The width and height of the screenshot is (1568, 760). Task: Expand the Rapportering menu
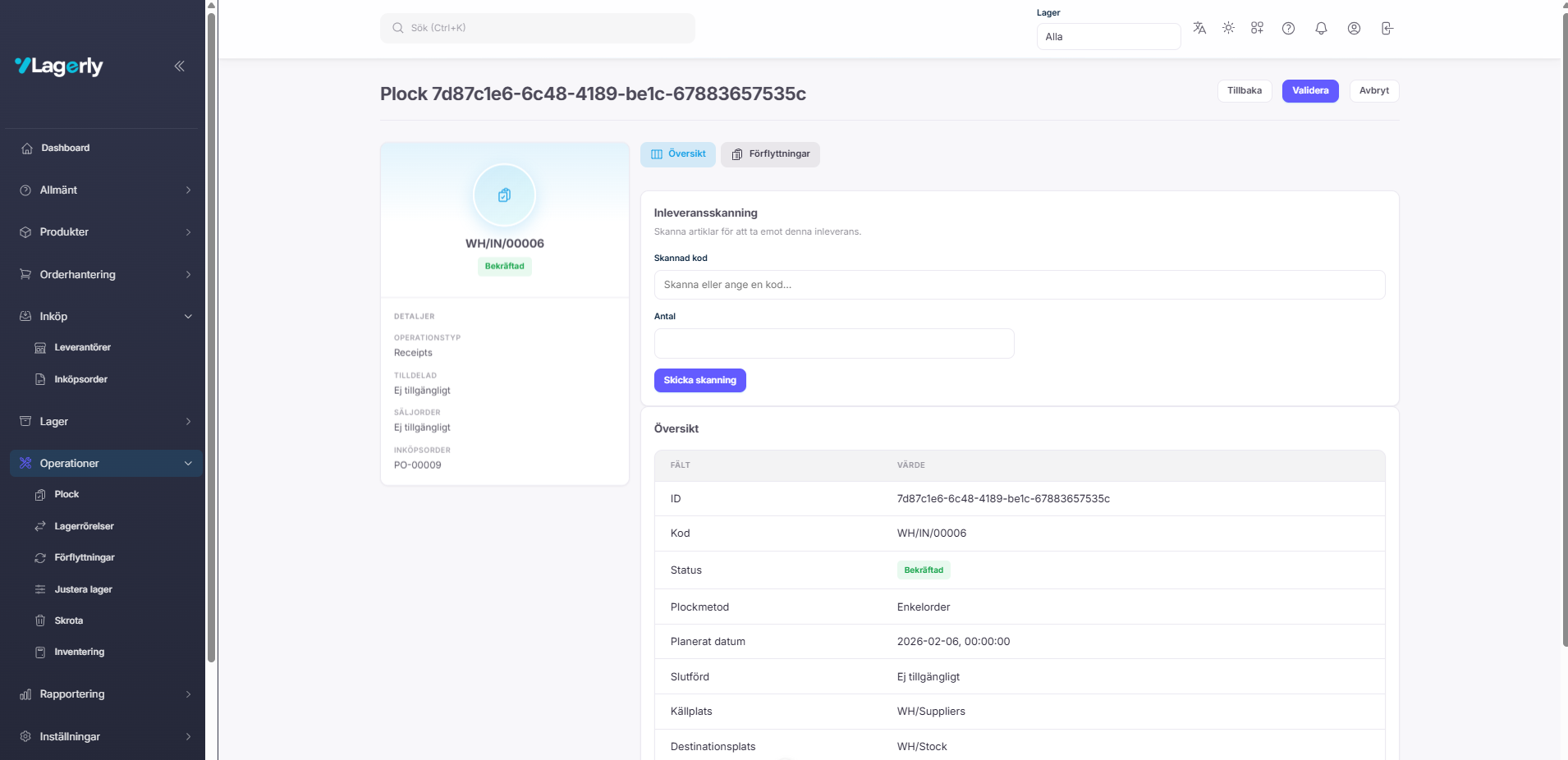tap(105, 694)
